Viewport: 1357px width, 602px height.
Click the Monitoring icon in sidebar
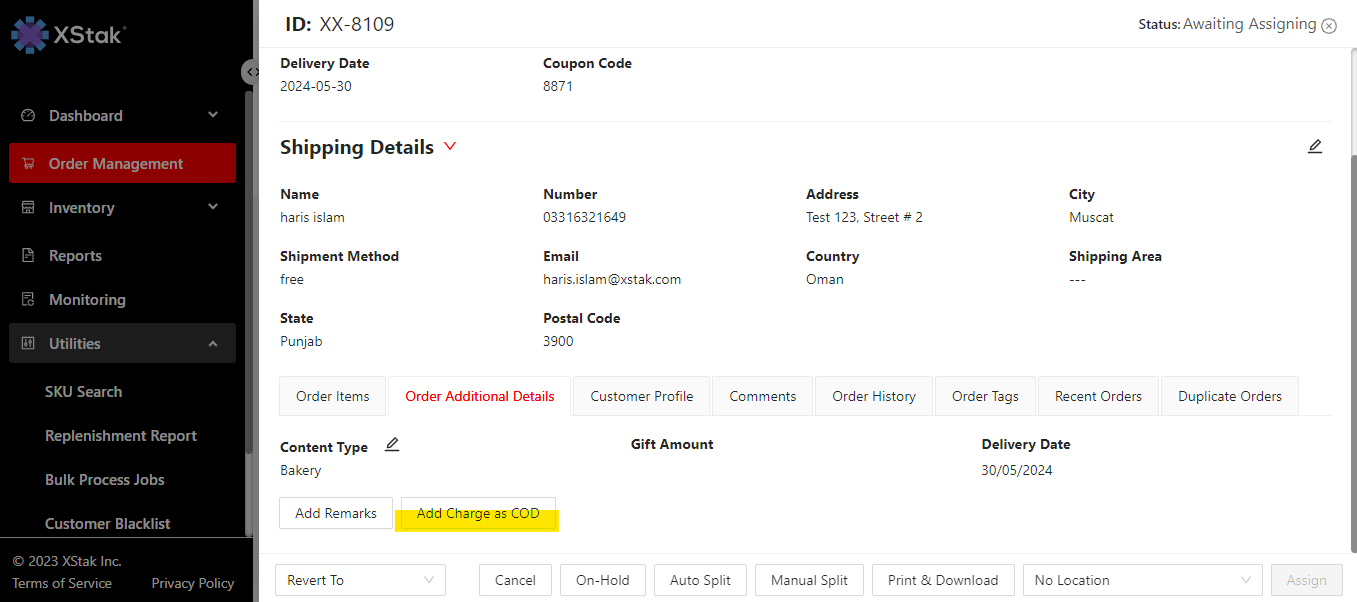pos(28,300)
